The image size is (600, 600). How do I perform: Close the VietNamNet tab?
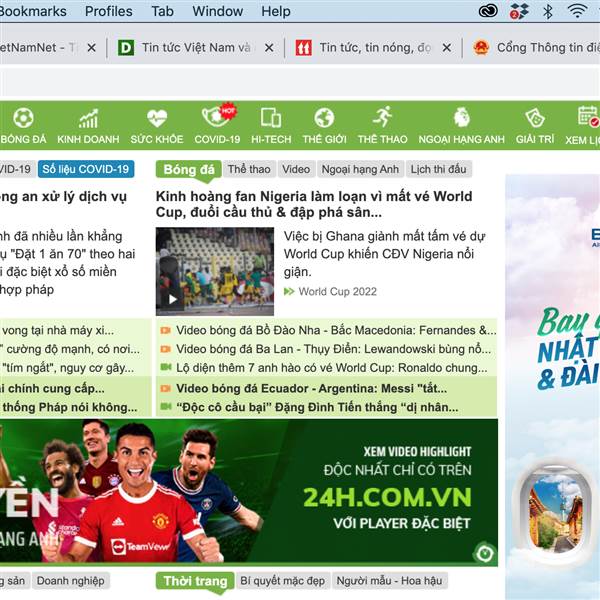coord(91,48)
